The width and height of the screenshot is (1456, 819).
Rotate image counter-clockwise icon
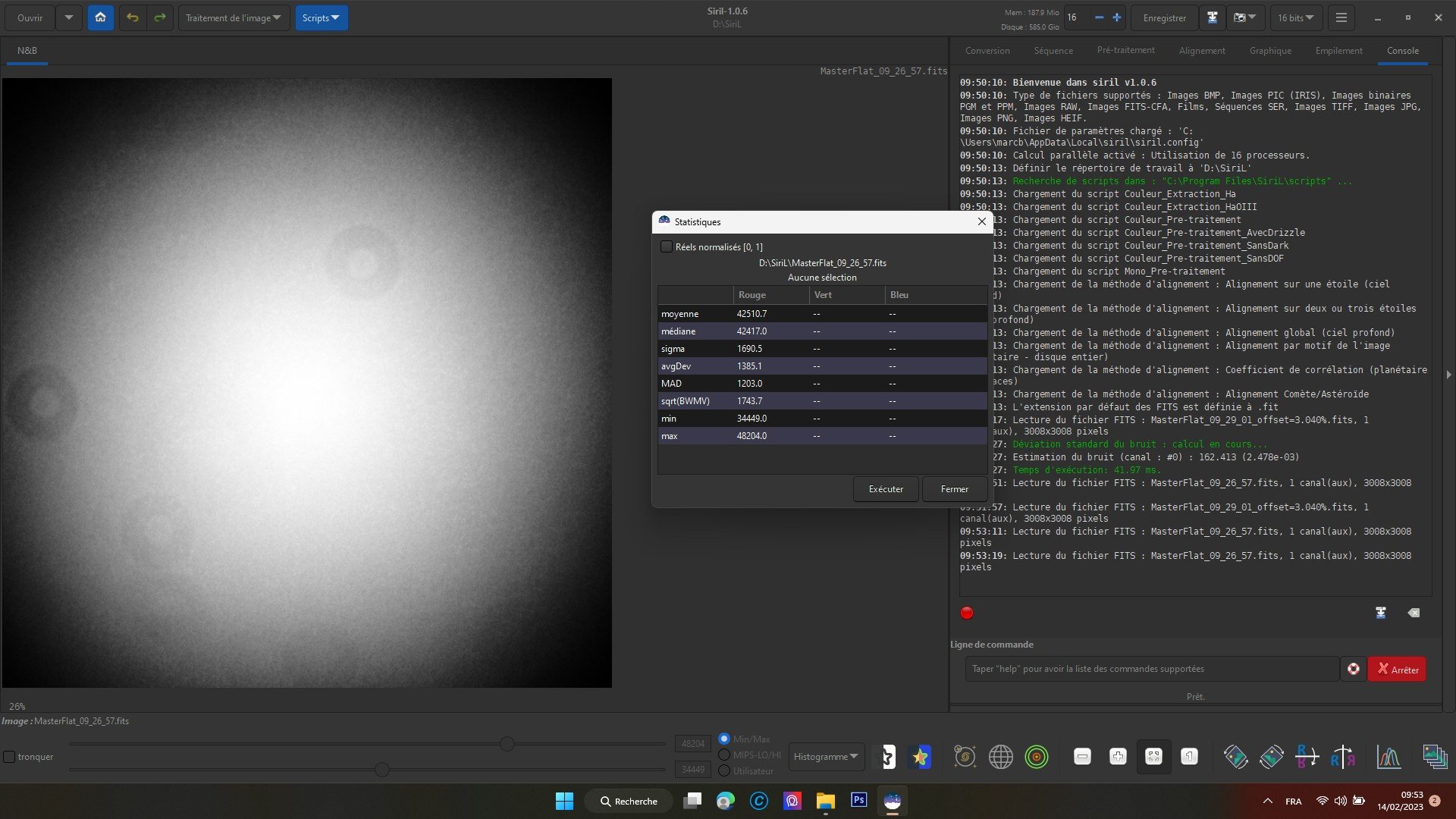point(1235,757)
